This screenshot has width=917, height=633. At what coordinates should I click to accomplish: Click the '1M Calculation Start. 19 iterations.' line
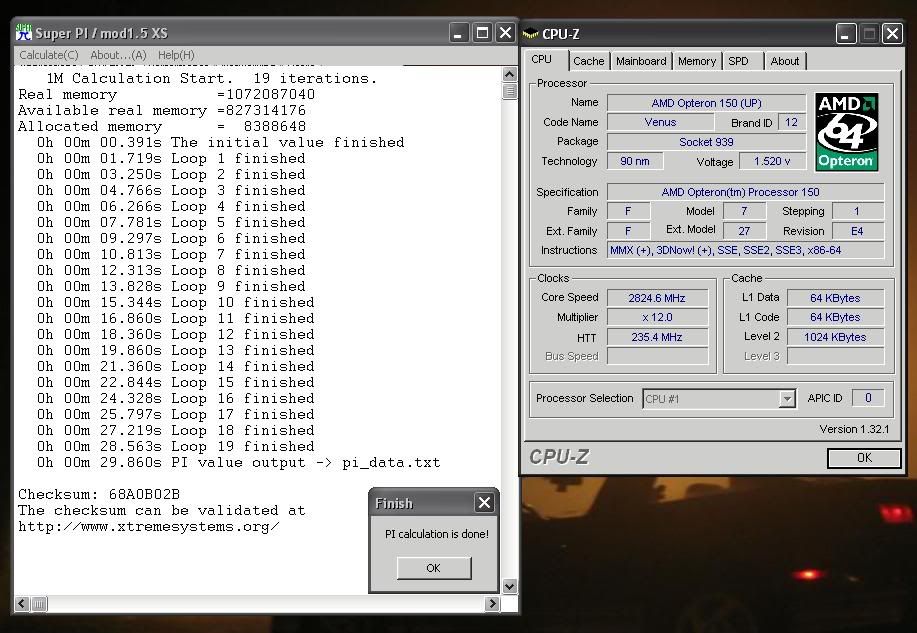tap(212, 78)
